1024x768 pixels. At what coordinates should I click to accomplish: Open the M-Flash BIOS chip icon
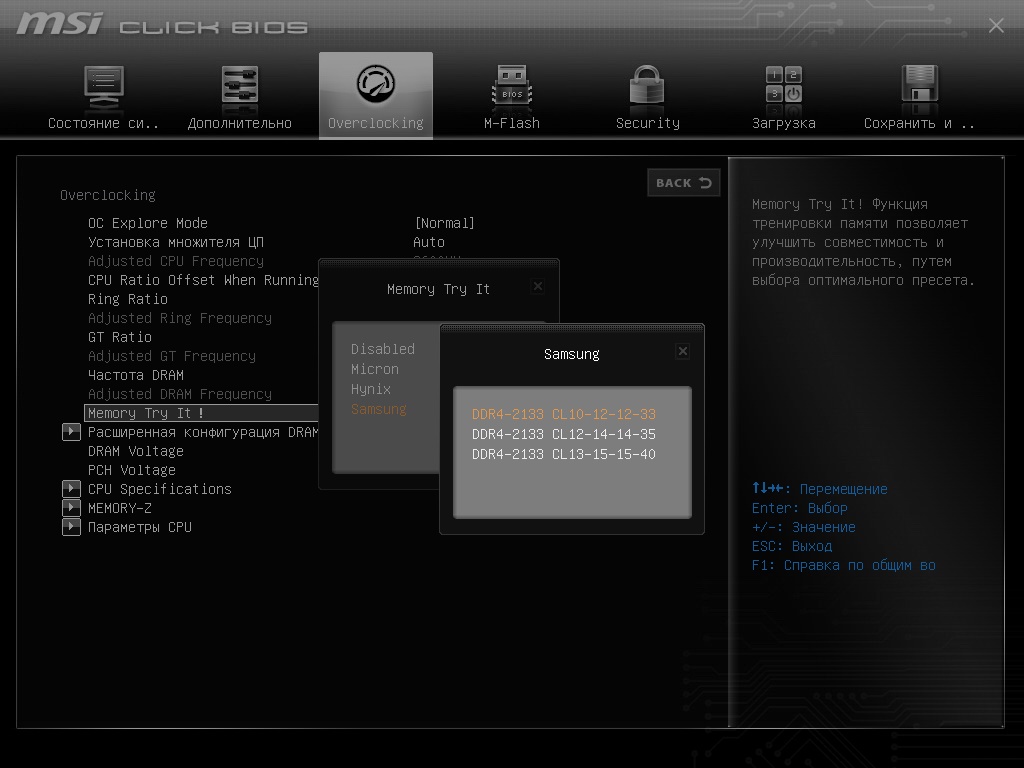point(512,85)
